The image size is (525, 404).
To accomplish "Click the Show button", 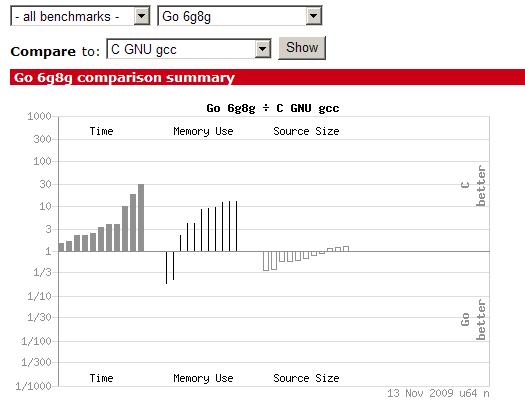I will 302,48.
